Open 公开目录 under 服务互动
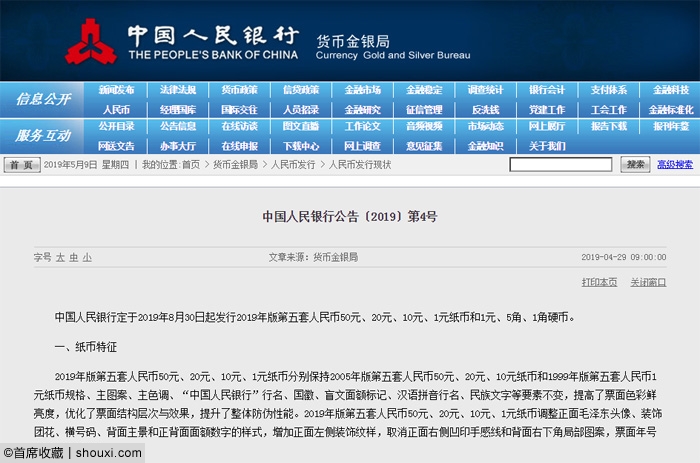700x463 pixels. coord(116,126)
